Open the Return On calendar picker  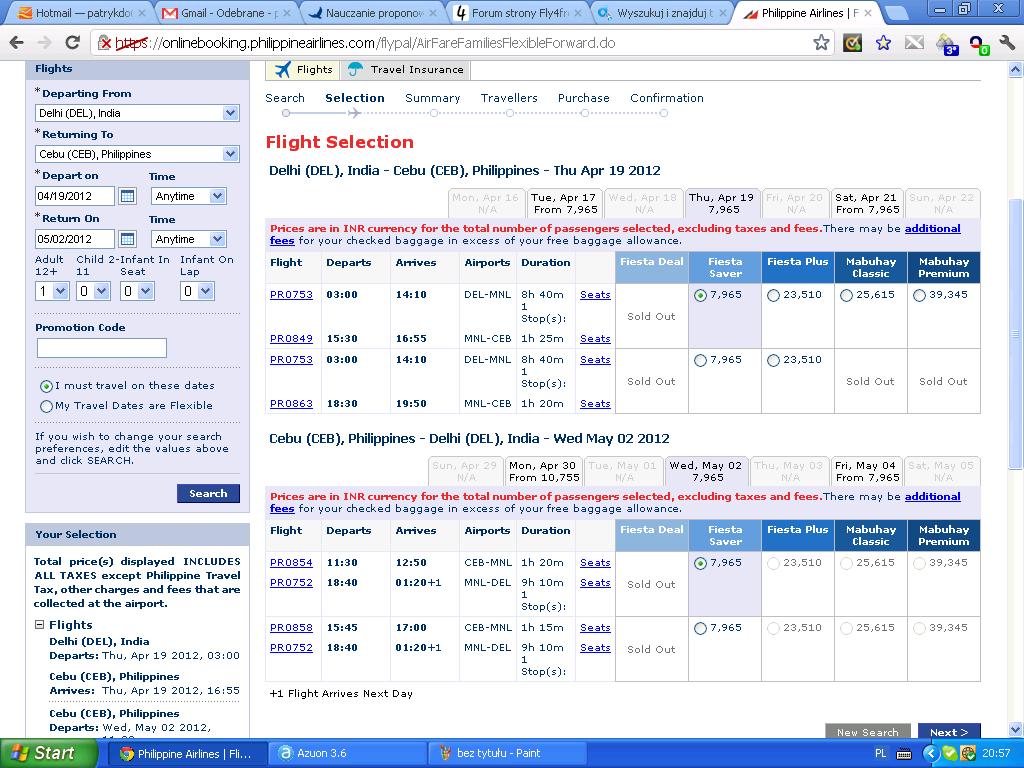(127, 239)
